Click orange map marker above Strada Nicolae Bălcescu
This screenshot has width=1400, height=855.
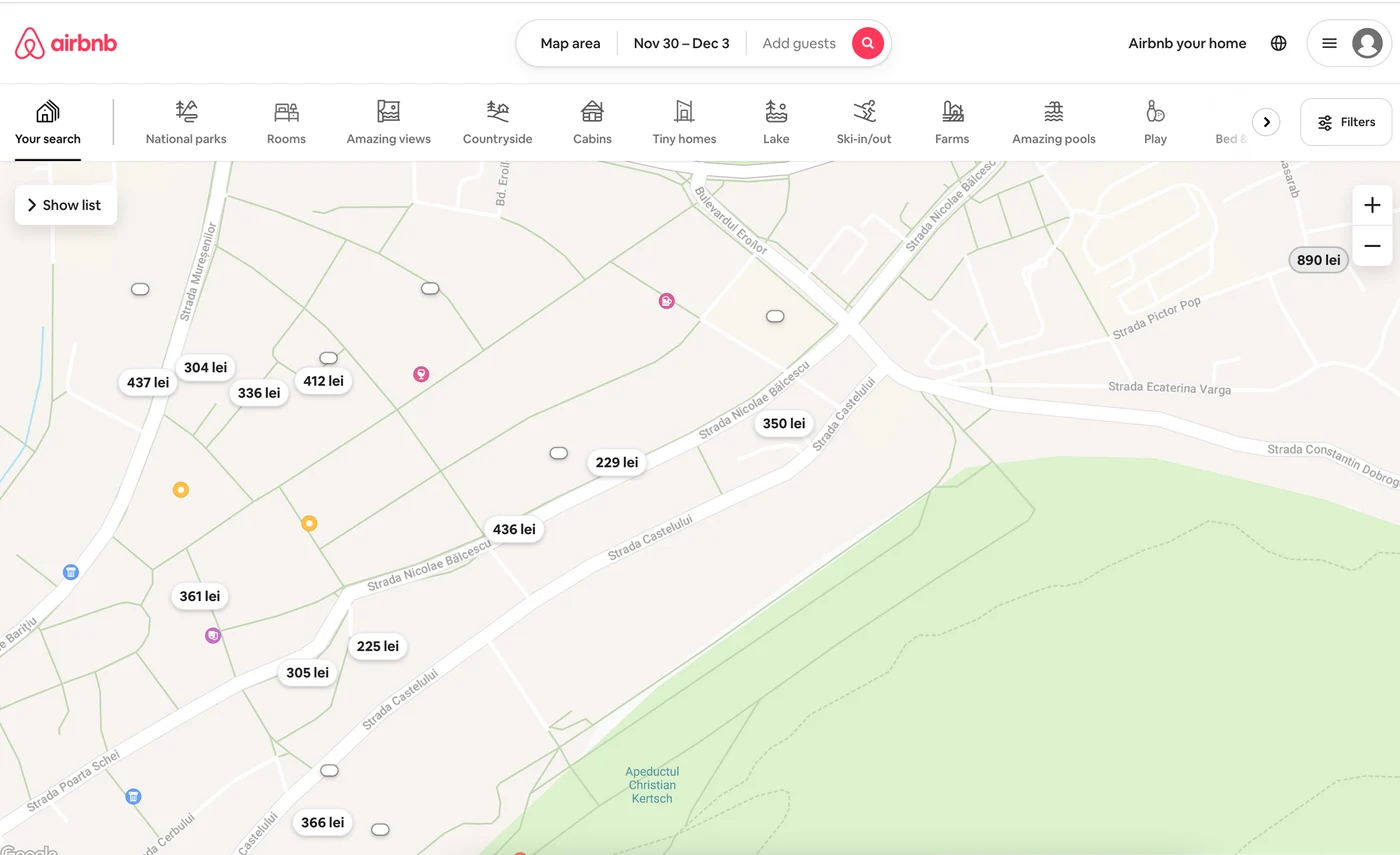click(309, 523)
